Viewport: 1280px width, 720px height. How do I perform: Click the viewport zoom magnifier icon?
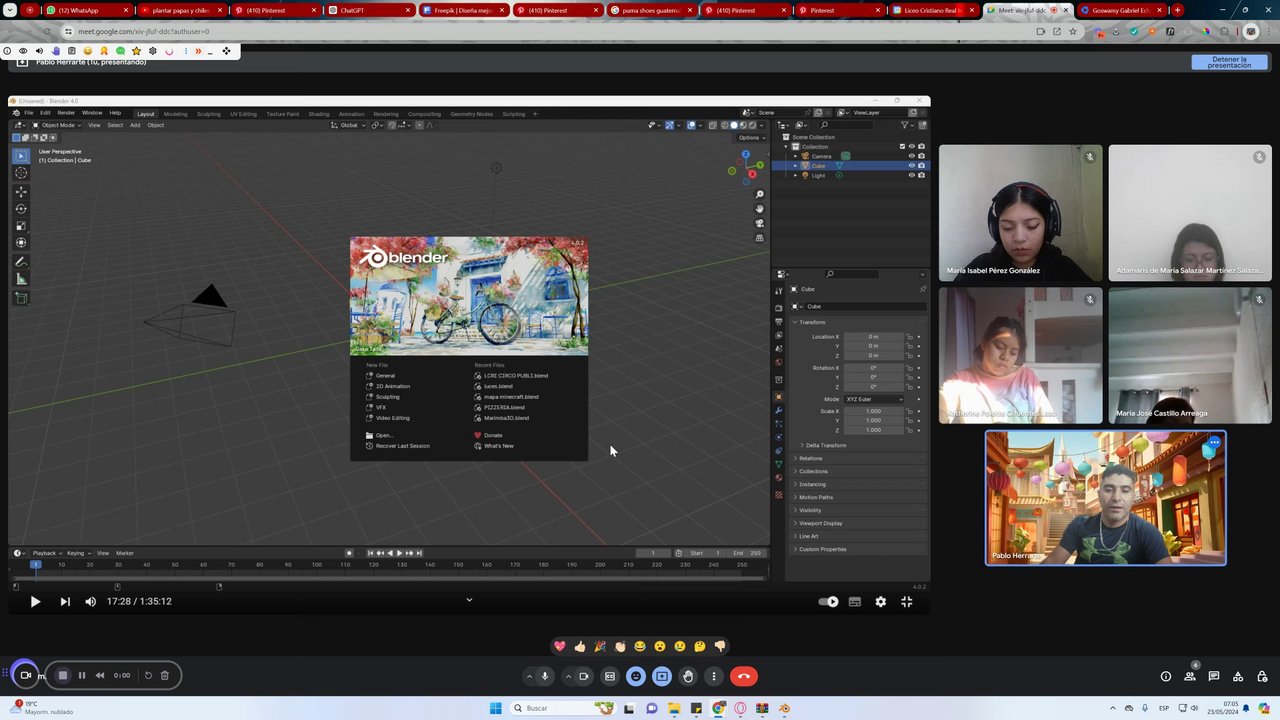[760, 194]
